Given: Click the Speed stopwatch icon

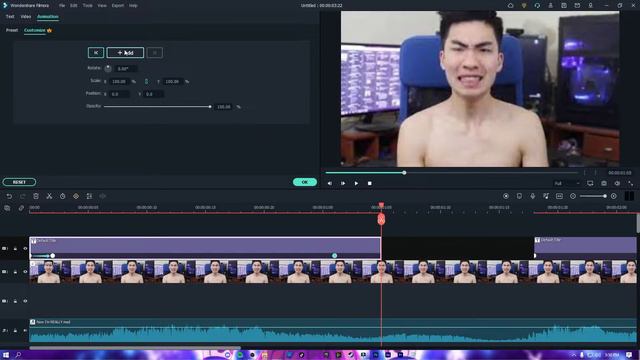Looking at the screenshot, I should click(x=62, y=196).
